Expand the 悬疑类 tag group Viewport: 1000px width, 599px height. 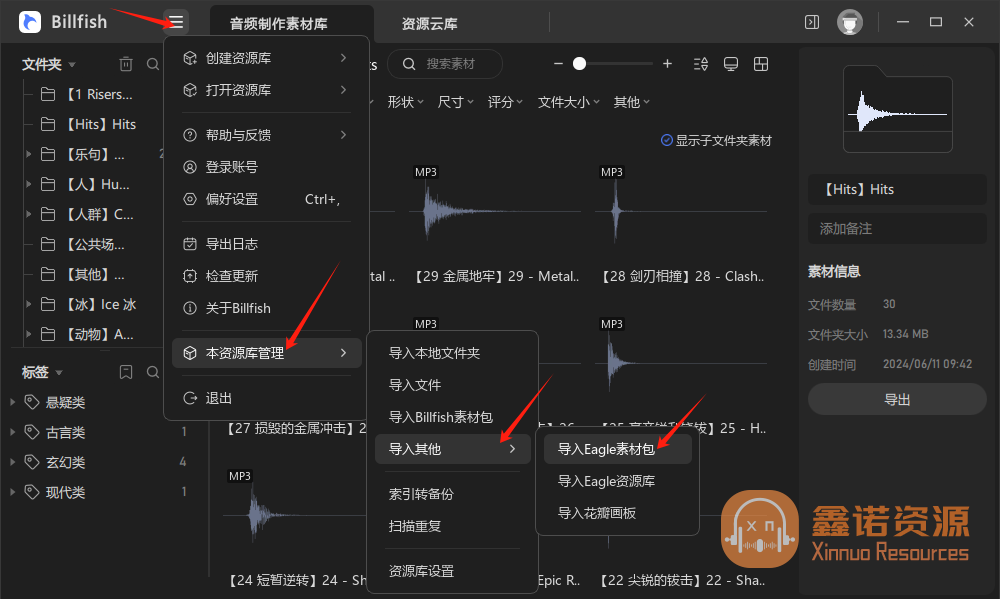(13, 402)
